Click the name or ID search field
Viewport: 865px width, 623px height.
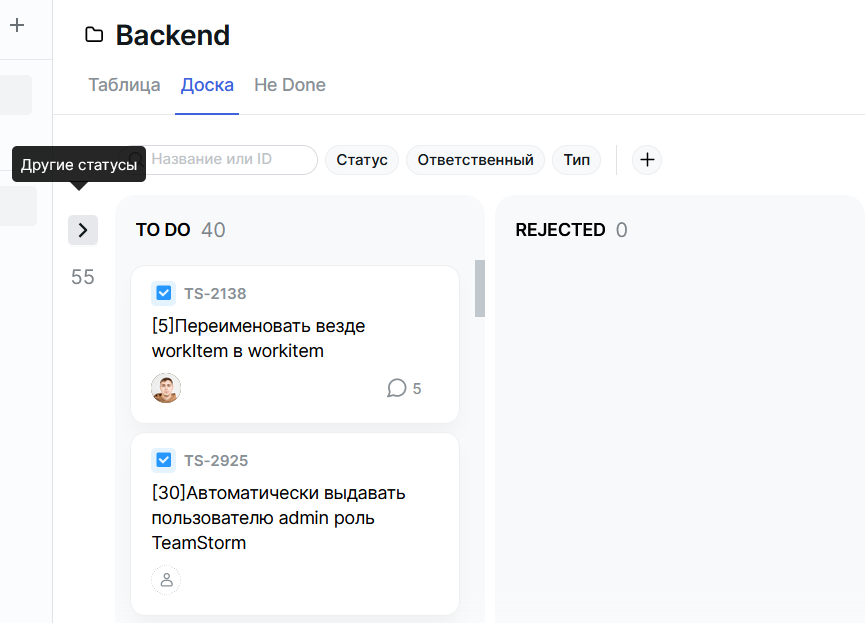point(230,160)
